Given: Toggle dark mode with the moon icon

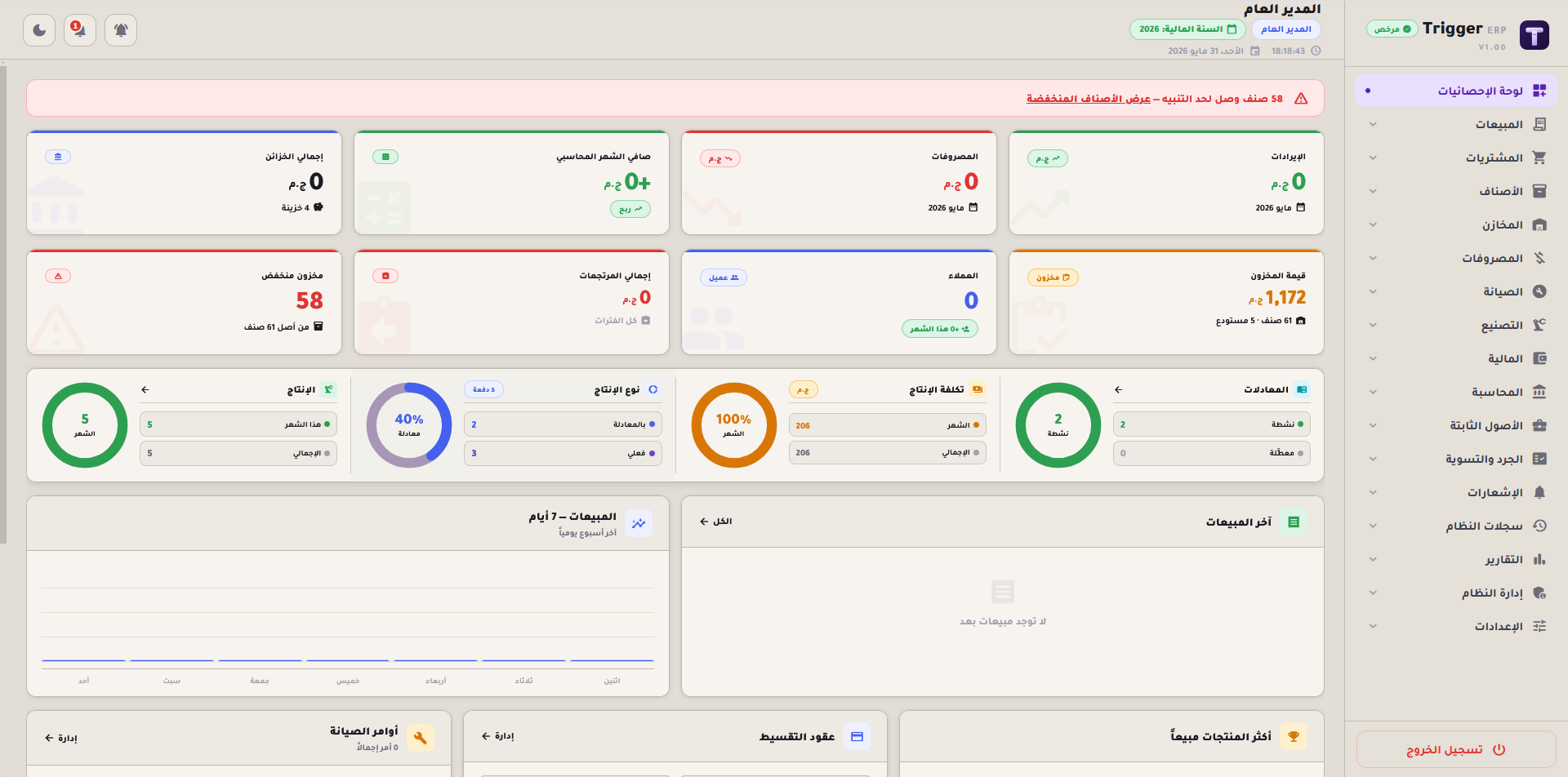Looking at the screenshot, I should coord(39,30).
